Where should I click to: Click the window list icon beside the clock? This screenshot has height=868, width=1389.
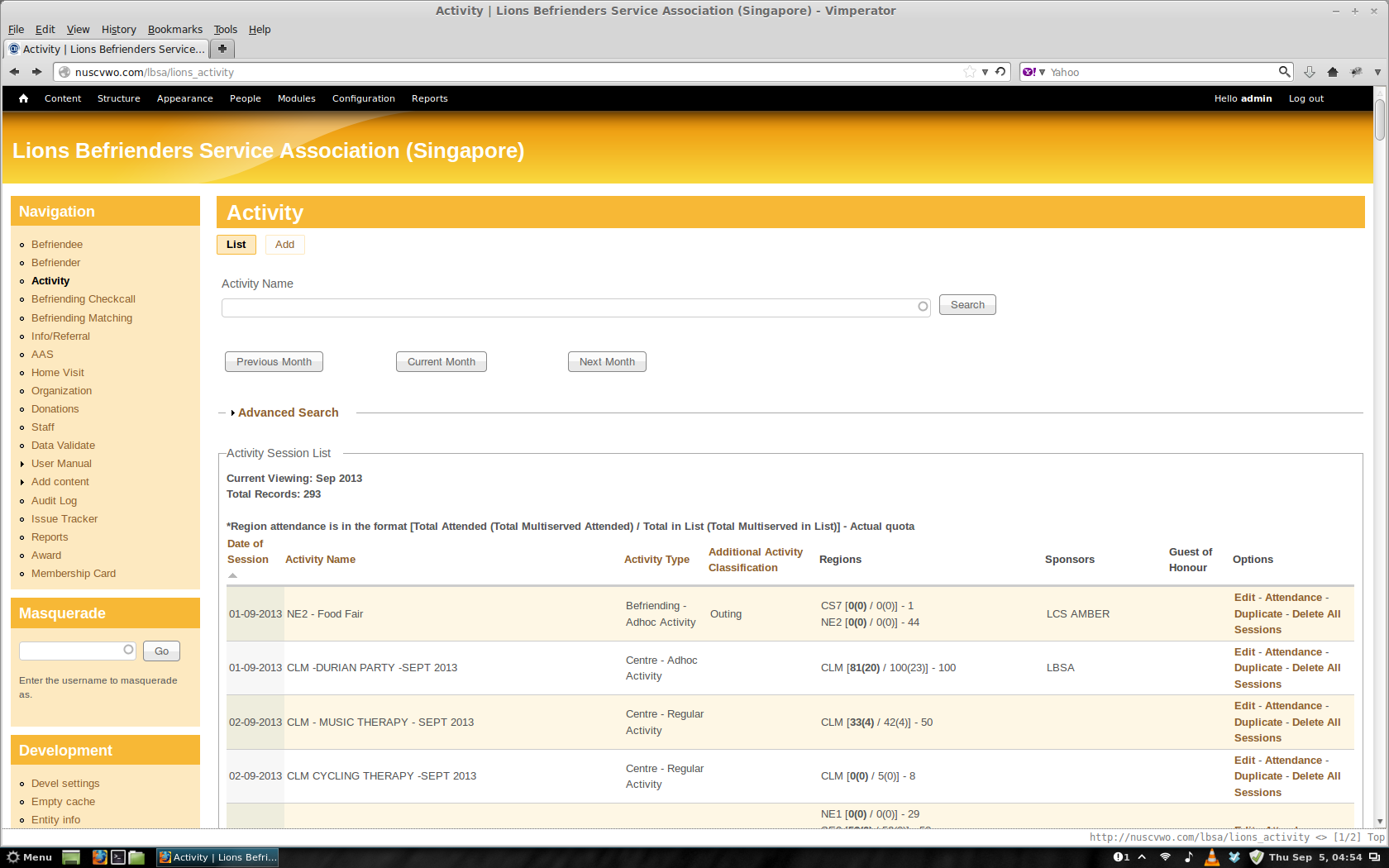(x=1374, y=857)
